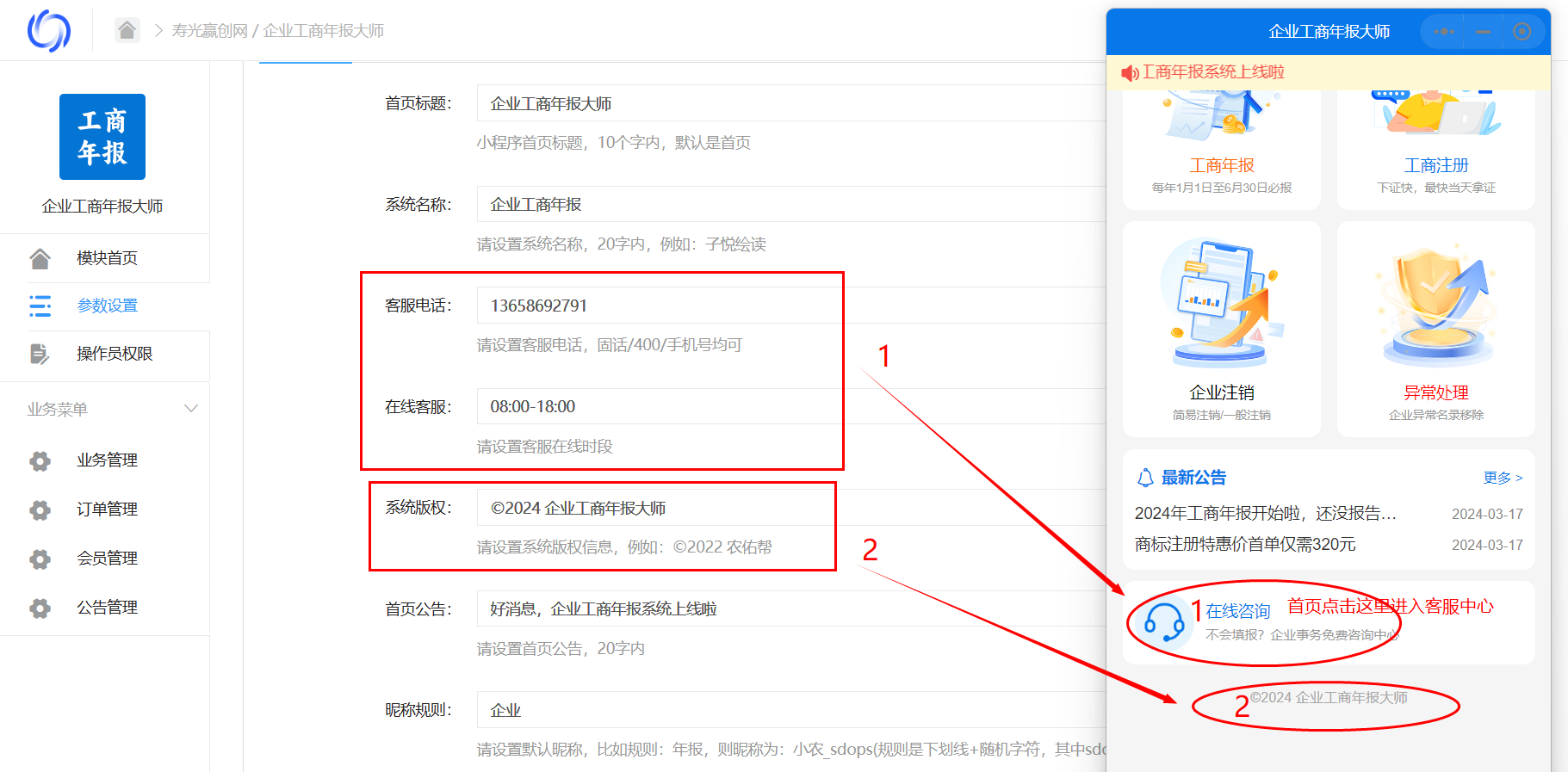The width and height of the screenshot is (1568, 772).
Task: Click the 会员管理 gear icon
Action: (x=40, y=559)
